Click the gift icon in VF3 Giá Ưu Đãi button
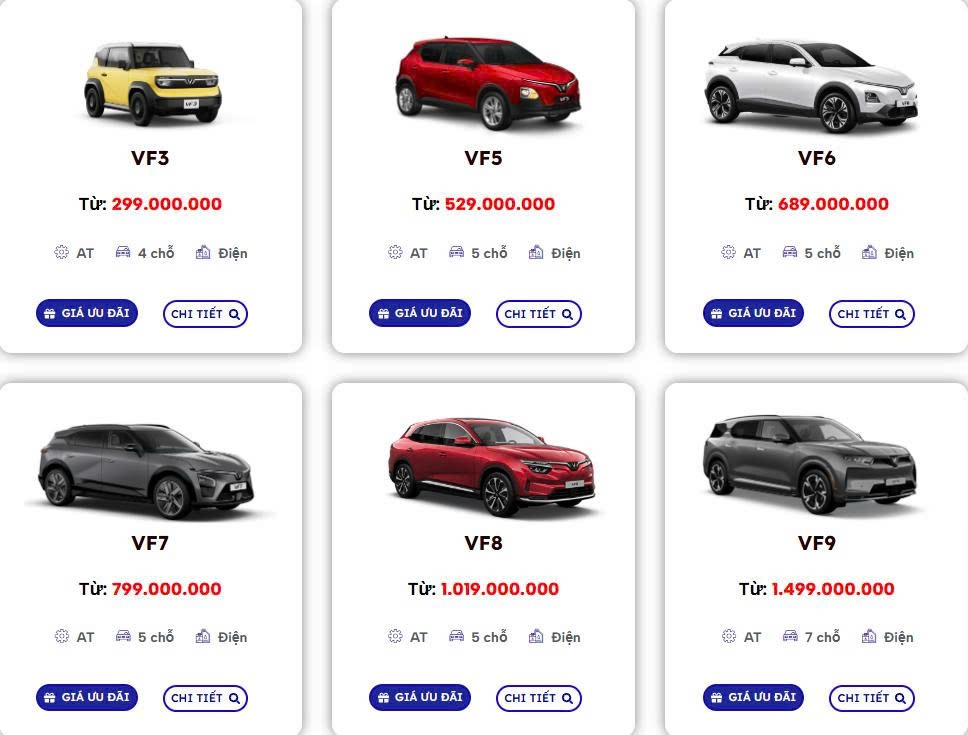 [x=49, y=314]
